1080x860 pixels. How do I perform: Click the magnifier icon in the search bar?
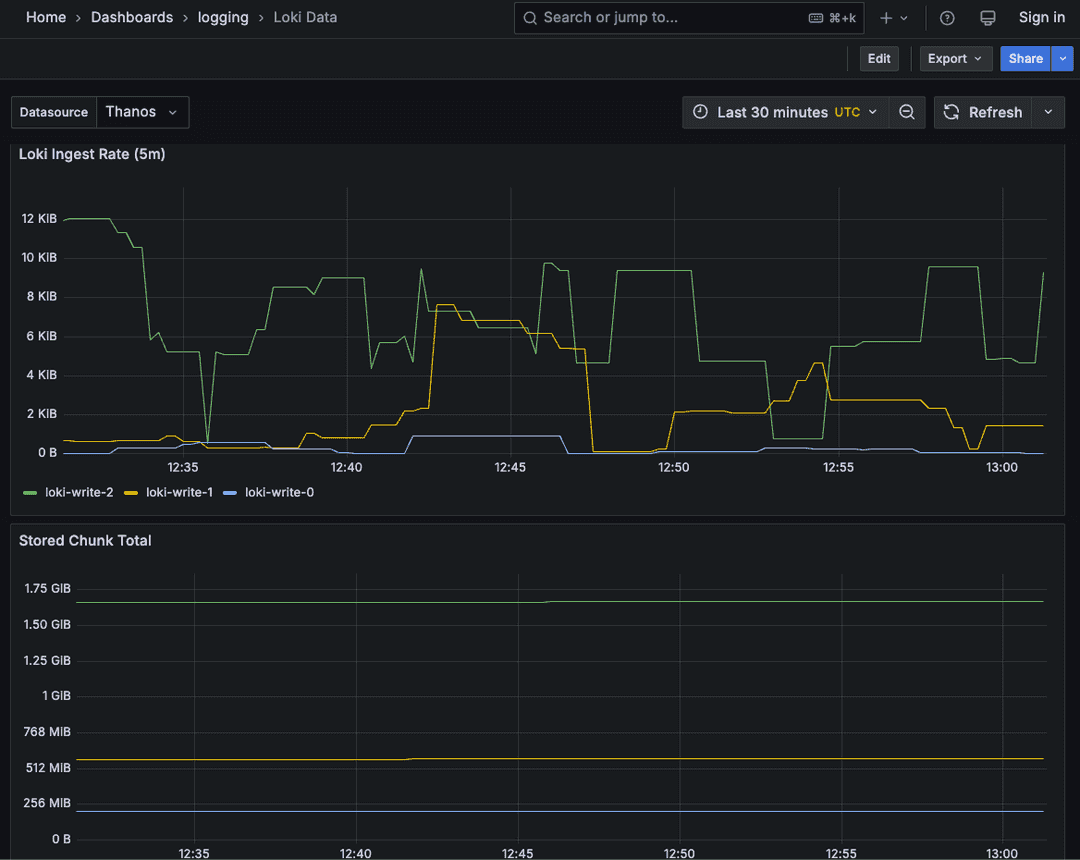tap(530, 17)
